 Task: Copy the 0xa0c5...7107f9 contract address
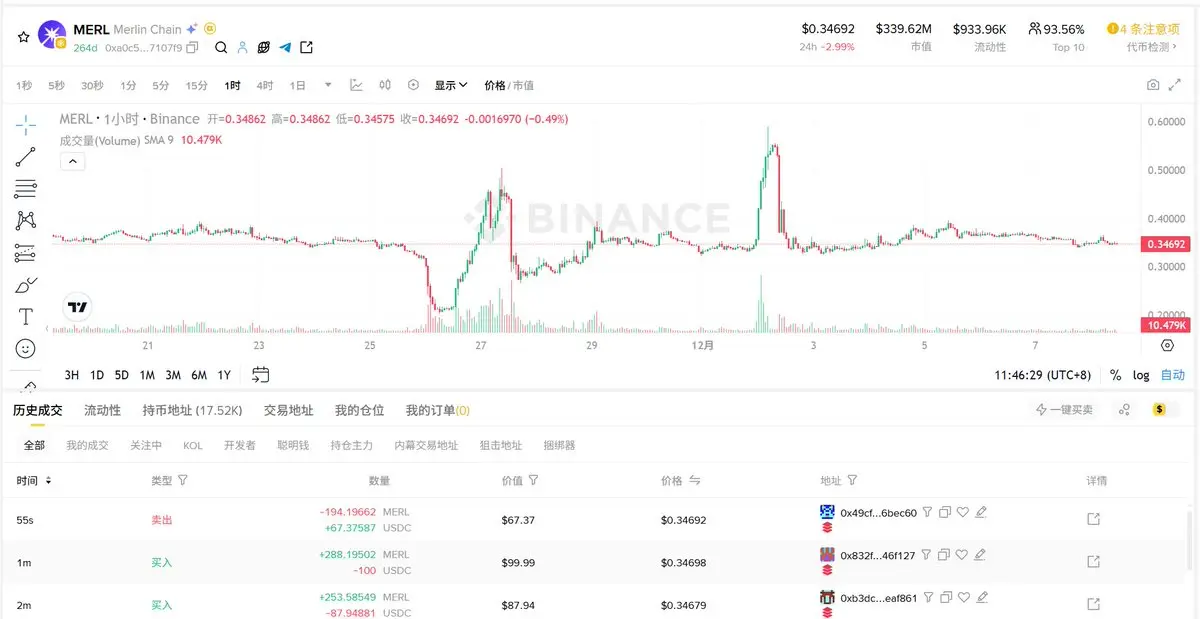click(x=192, y=47)
